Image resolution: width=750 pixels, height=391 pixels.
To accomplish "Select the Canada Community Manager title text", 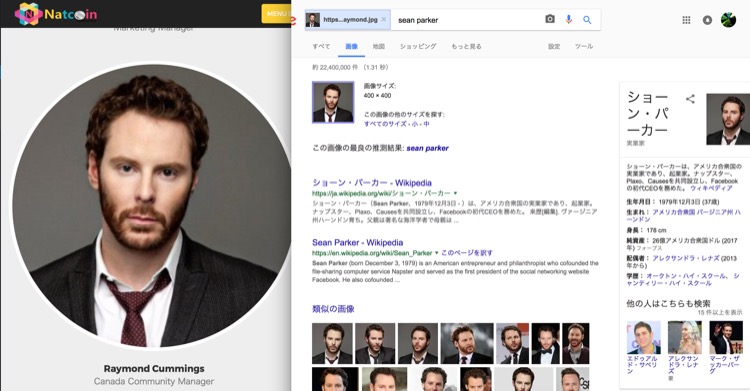I will tap(154, 381).
